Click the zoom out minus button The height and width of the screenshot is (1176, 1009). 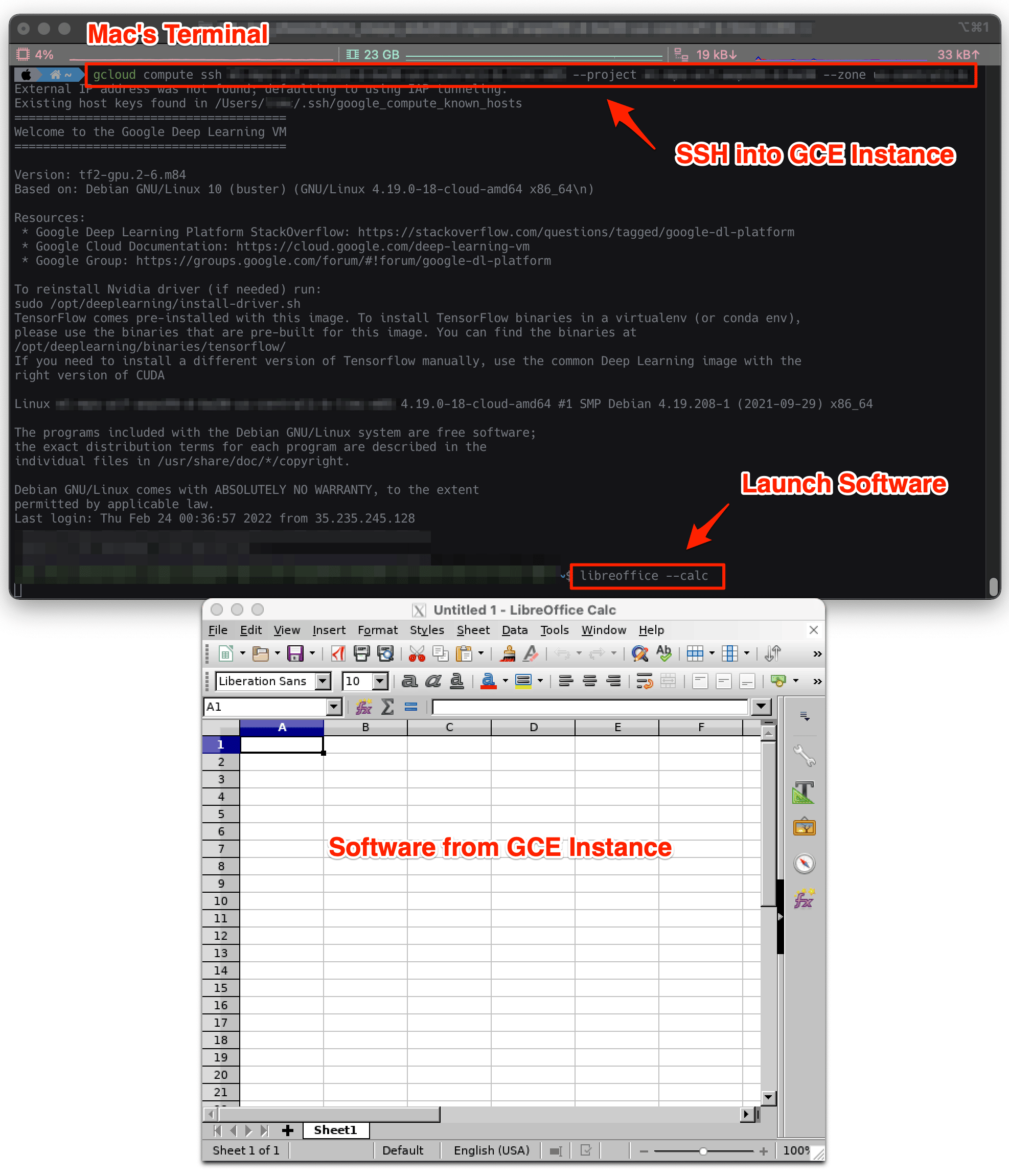tap(643, 1151)
